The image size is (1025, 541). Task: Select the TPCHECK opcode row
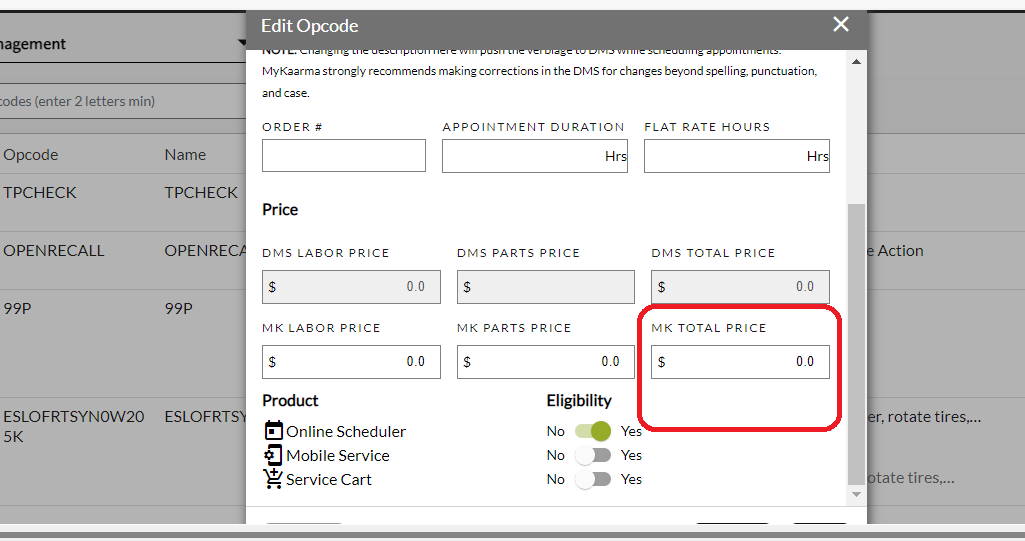click(123, 202)
